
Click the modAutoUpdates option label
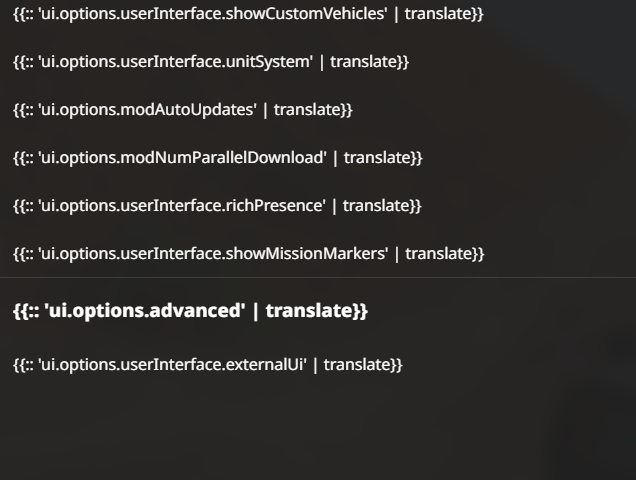click(x=182, y=110)
